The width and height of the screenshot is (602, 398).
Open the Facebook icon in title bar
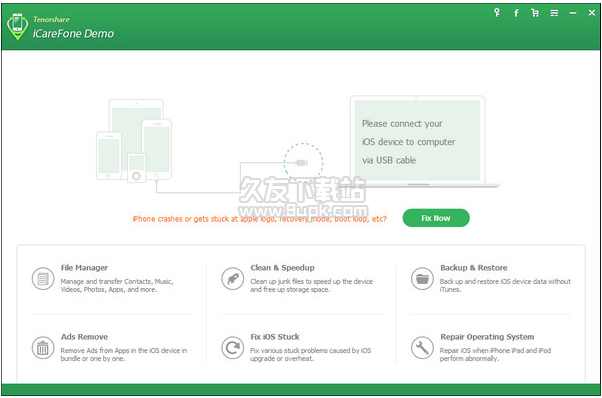pyautogui.click(x=516, y=13)
